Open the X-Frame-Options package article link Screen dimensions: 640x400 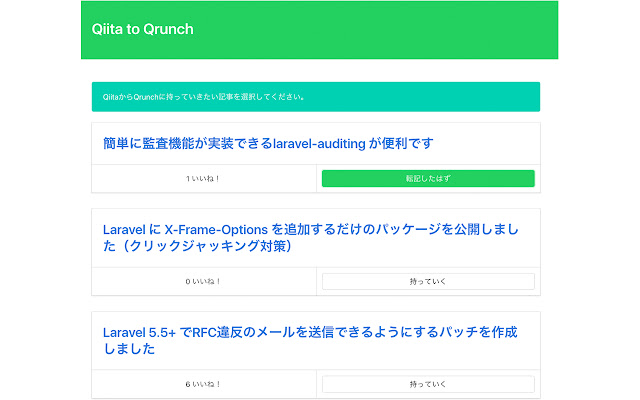(311, 238)
